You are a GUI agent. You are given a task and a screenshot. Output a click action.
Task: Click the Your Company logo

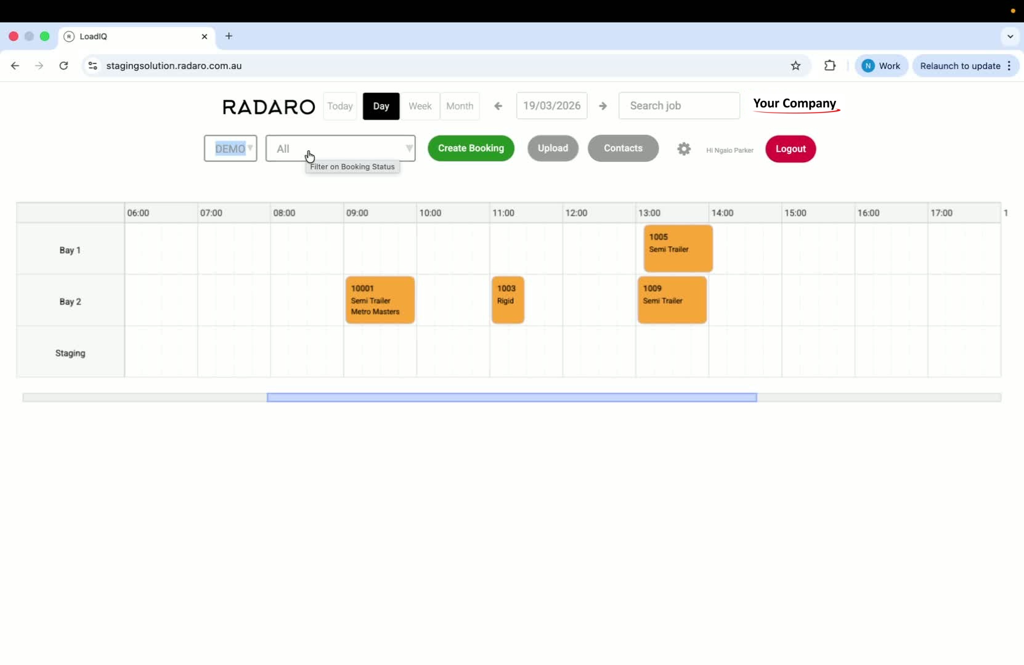tap(795, 105)
